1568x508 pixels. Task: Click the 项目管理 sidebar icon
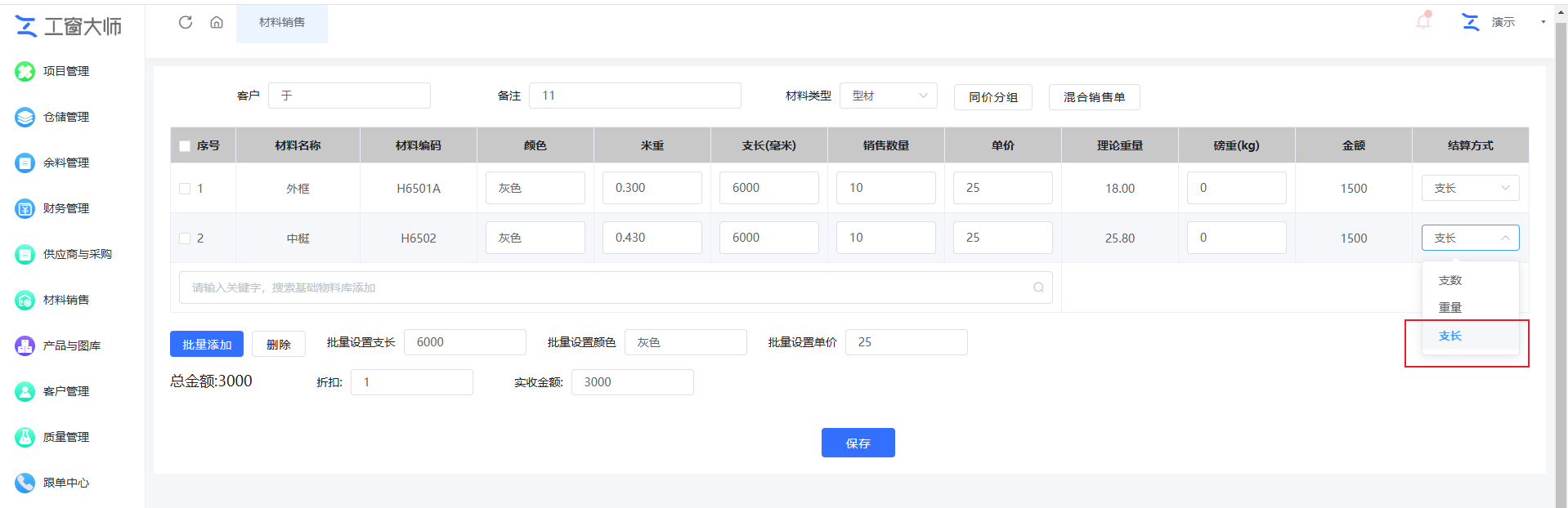tap(25, 71)
